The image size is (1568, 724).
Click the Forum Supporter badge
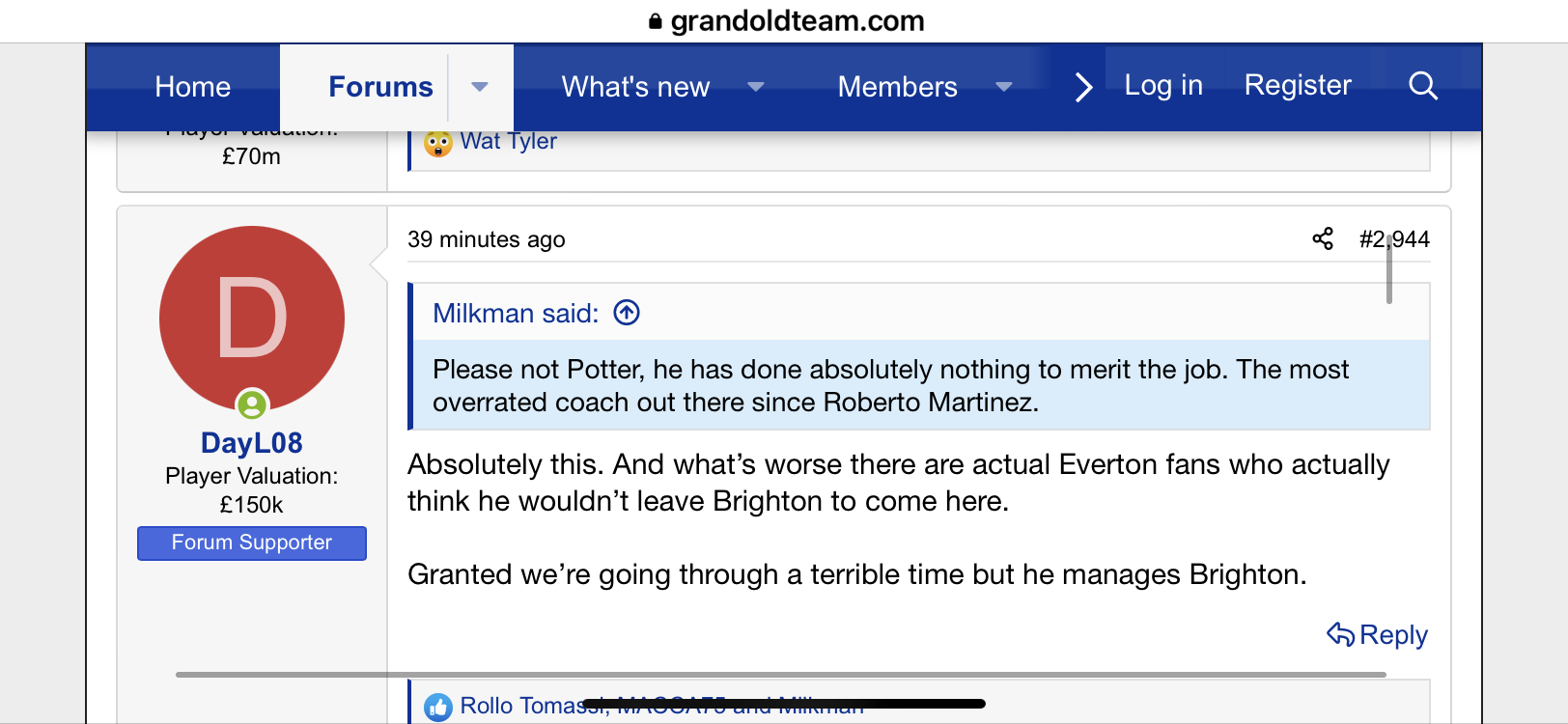click(252, 543)
